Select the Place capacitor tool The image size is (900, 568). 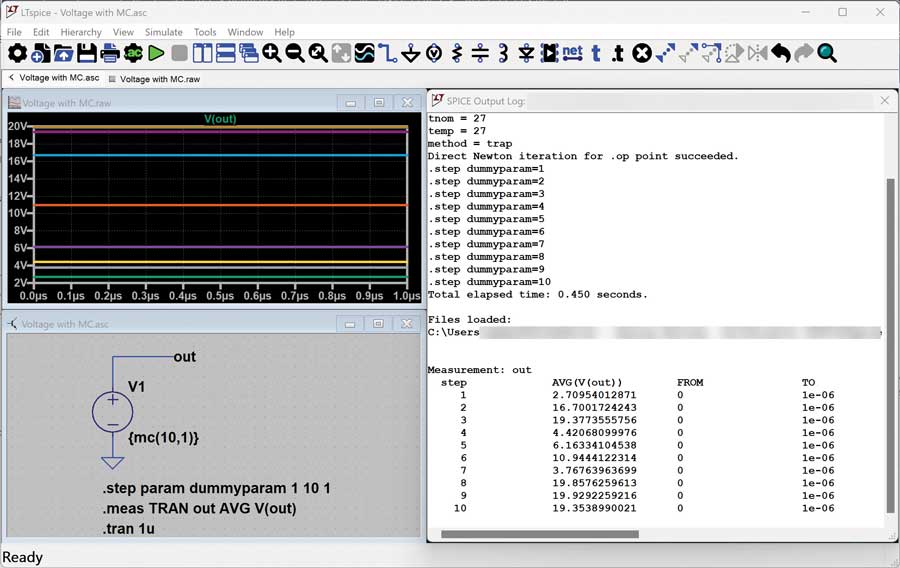click(x=480, y=53)
